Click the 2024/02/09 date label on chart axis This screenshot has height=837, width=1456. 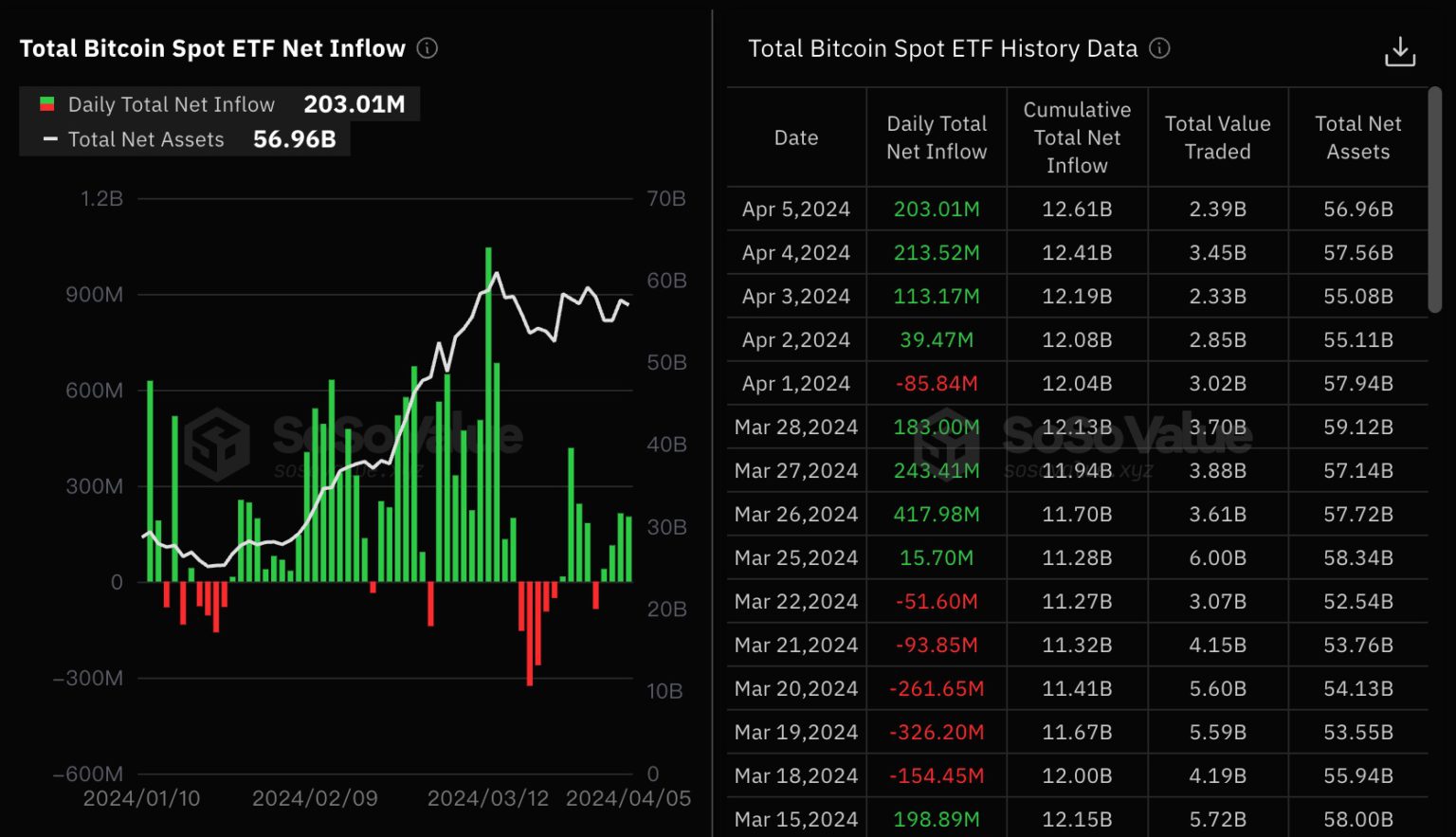[315, 798]
